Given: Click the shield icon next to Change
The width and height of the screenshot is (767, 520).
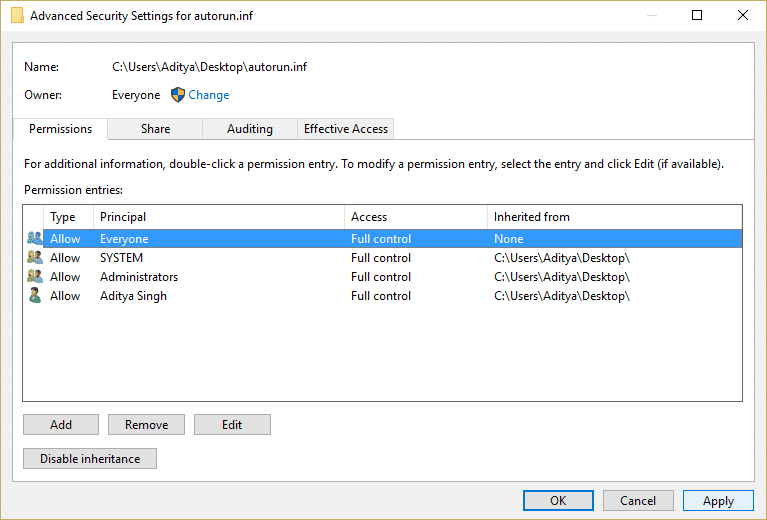Looking at the screenshot, I should [178, 95].
